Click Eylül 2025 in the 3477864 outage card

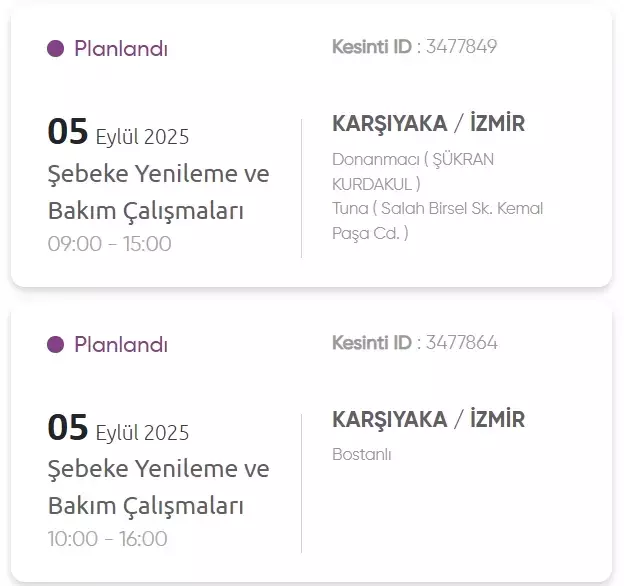pyautogui.click(x=142, y=433)
